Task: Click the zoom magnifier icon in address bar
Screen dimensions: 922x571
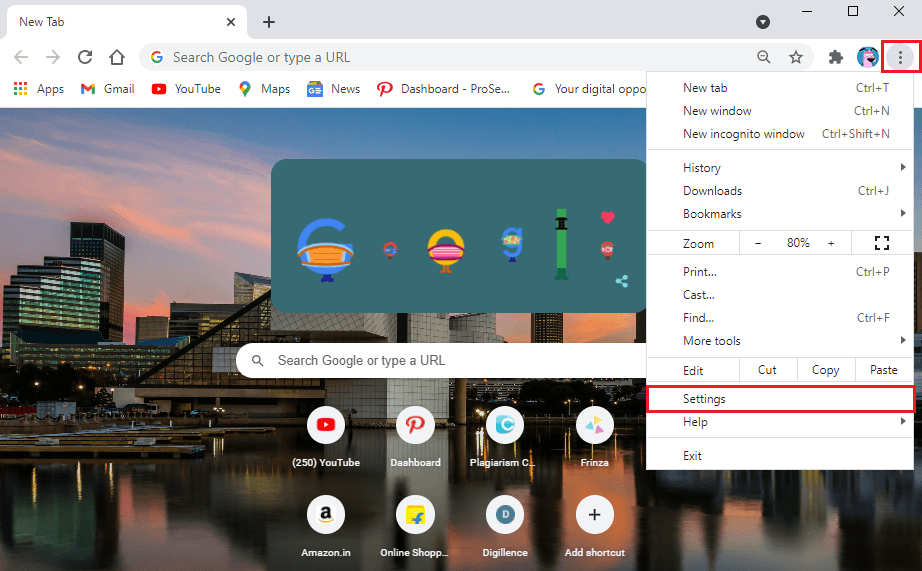Action: [764, 57]
